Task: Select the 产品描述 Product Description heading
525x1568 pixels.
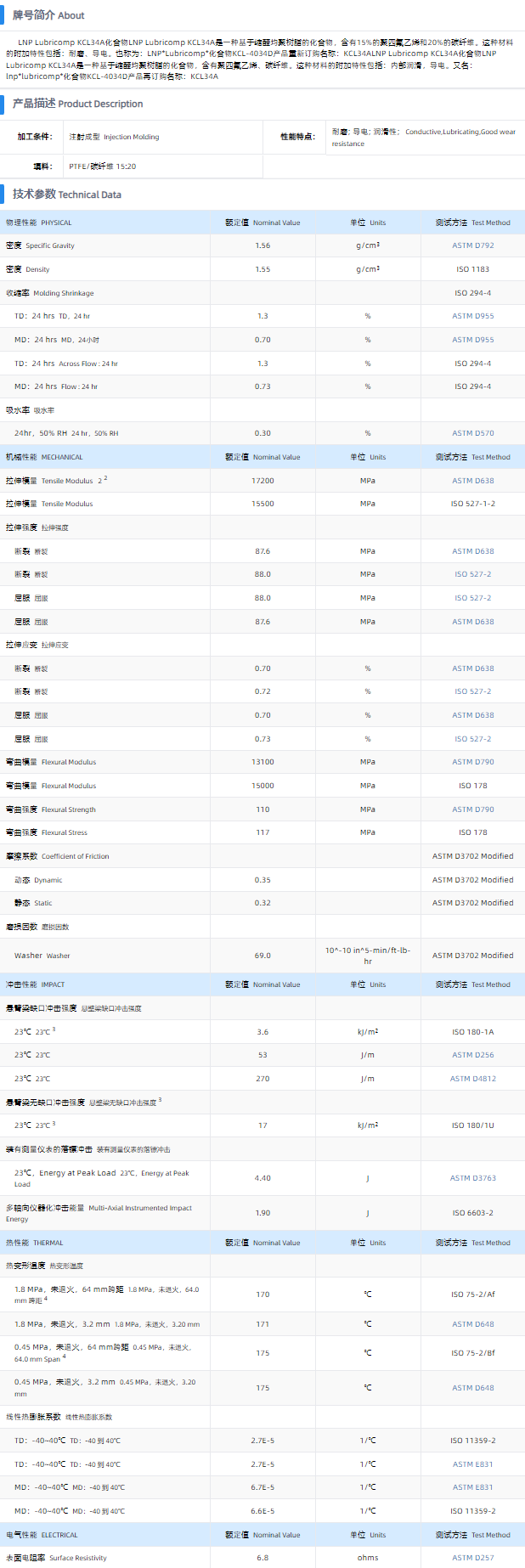Action: (x=77, y=104)
